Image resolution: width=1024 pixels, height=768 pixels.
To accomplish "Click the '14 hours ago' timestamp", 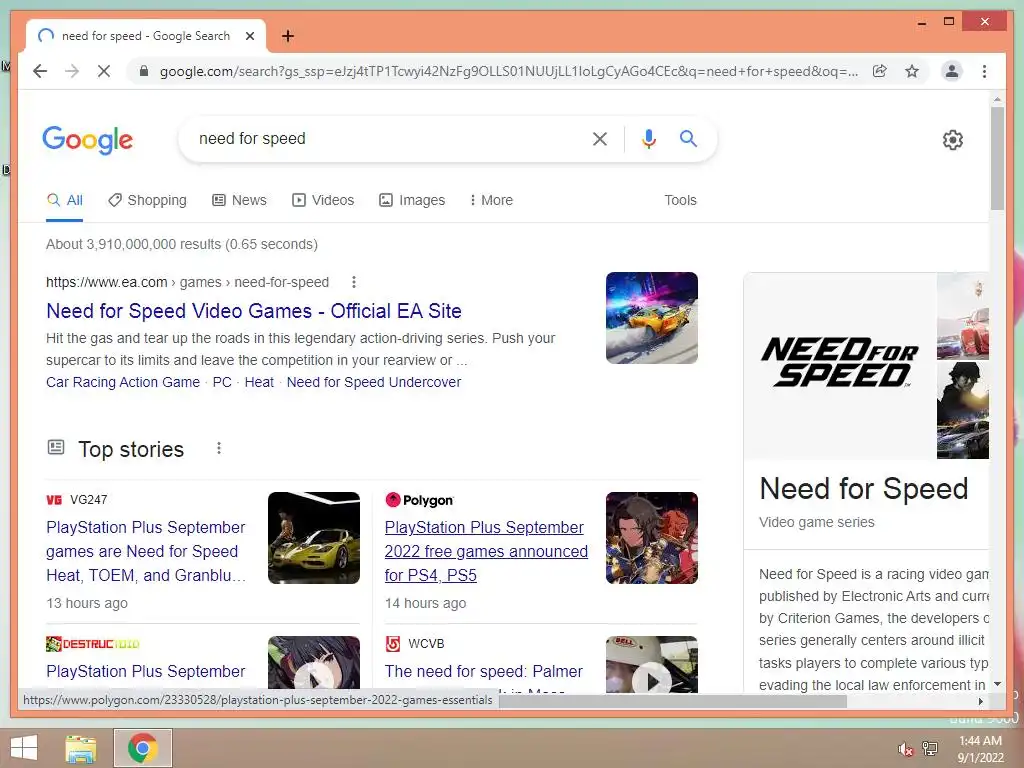I will (x=425, y=603).
